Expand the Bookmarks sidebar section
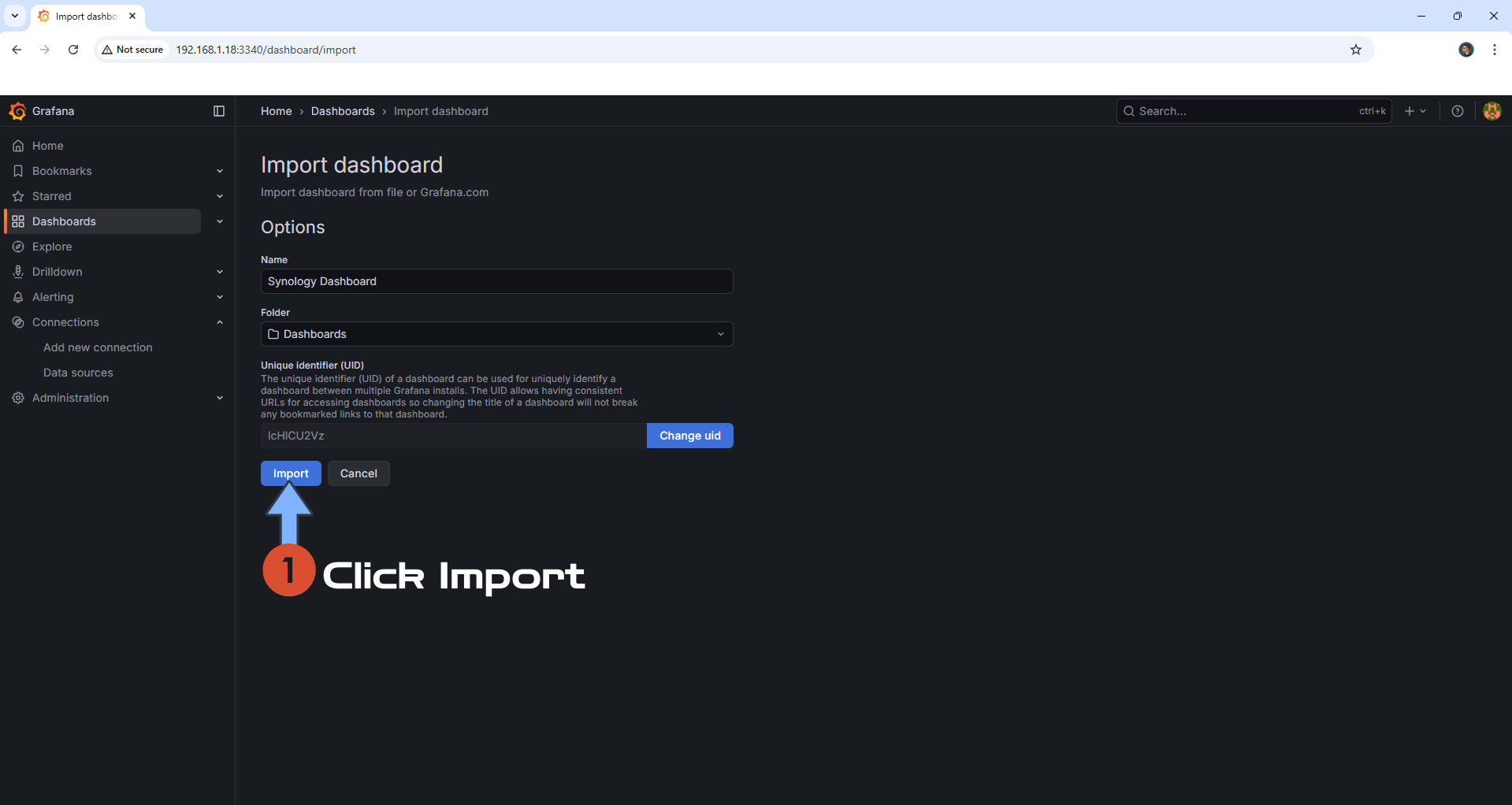Viewport: 1512px width, 805px height. coord(220,171)
